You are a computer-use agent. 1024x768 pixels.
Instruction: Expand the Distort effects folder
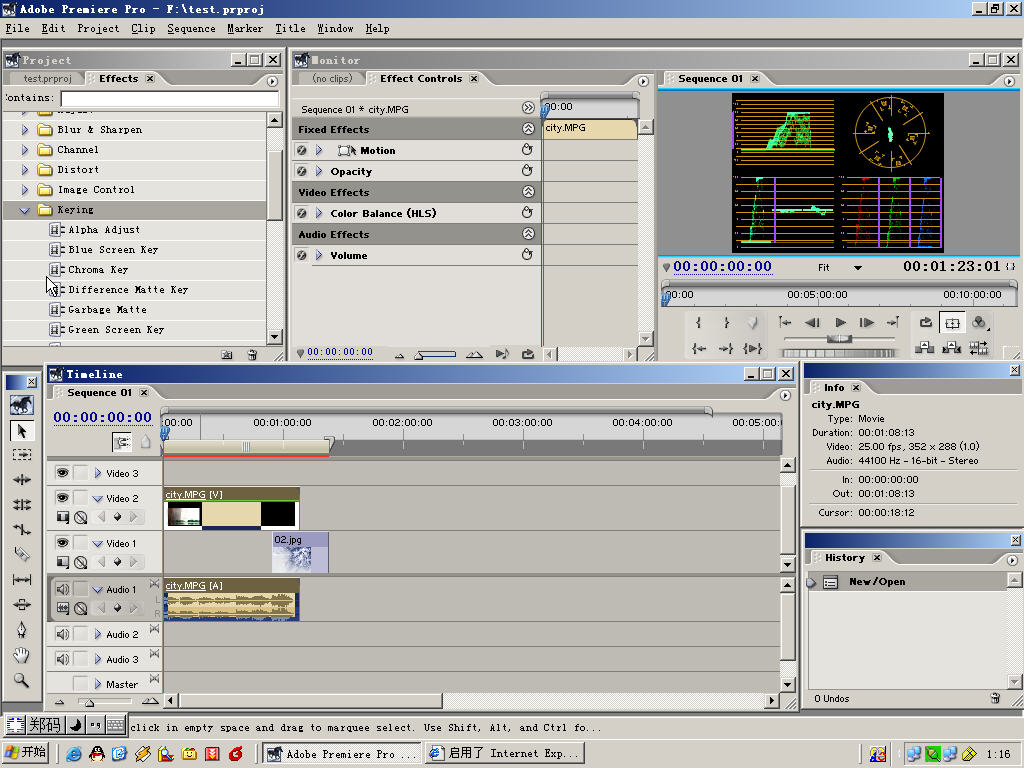[25, 169]
